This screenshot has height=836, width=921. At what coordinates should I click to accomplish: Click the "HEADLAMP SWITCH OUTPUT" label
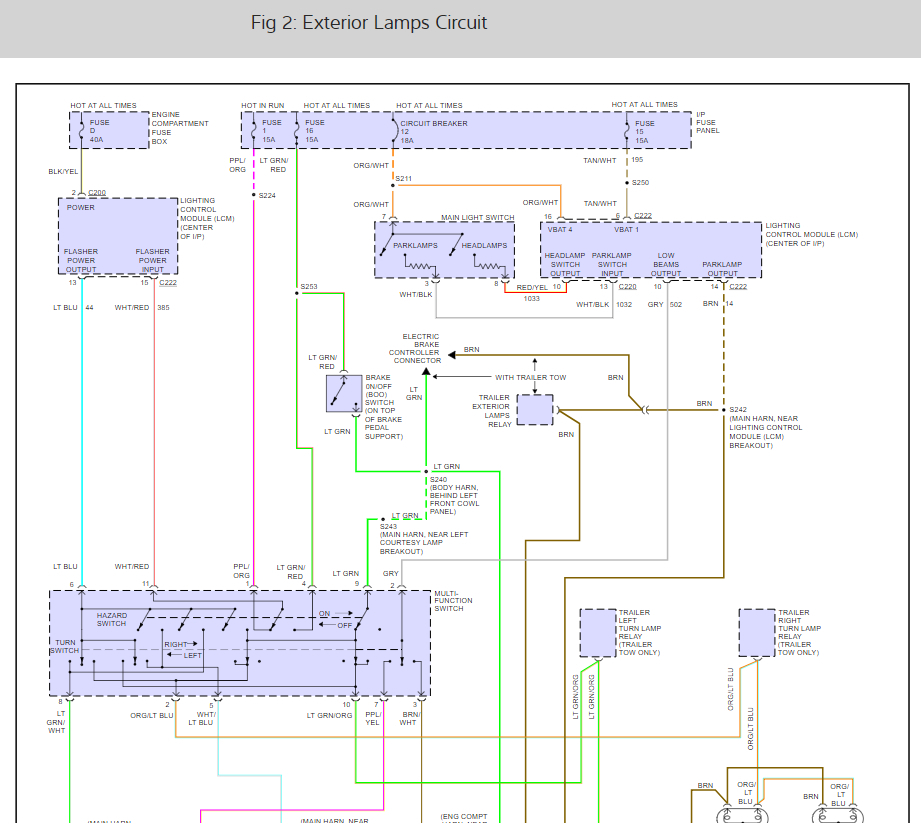[564, 264]
